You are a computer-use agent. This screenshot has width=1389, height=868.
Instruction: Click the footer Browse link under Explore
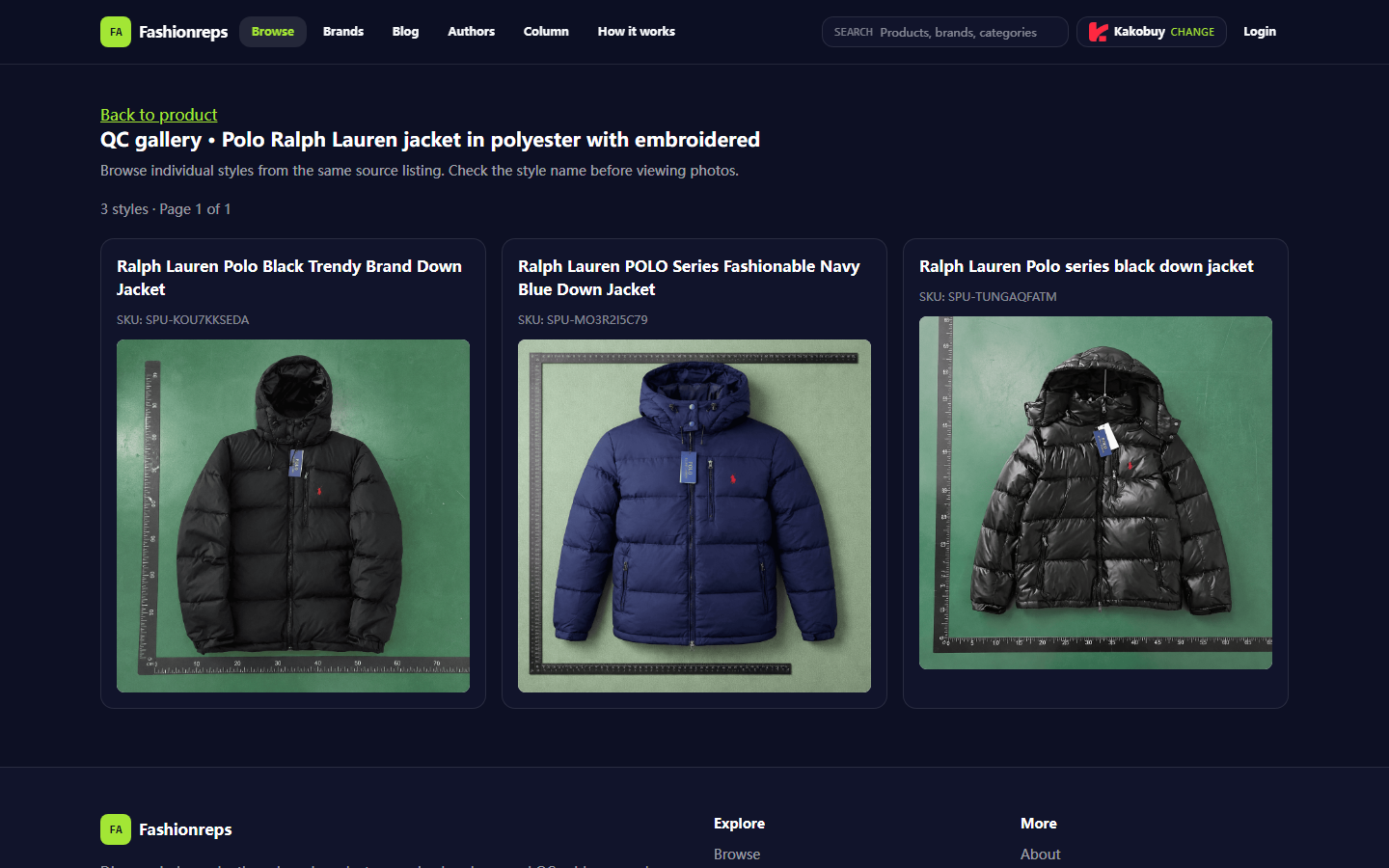(x=737, y=854)
